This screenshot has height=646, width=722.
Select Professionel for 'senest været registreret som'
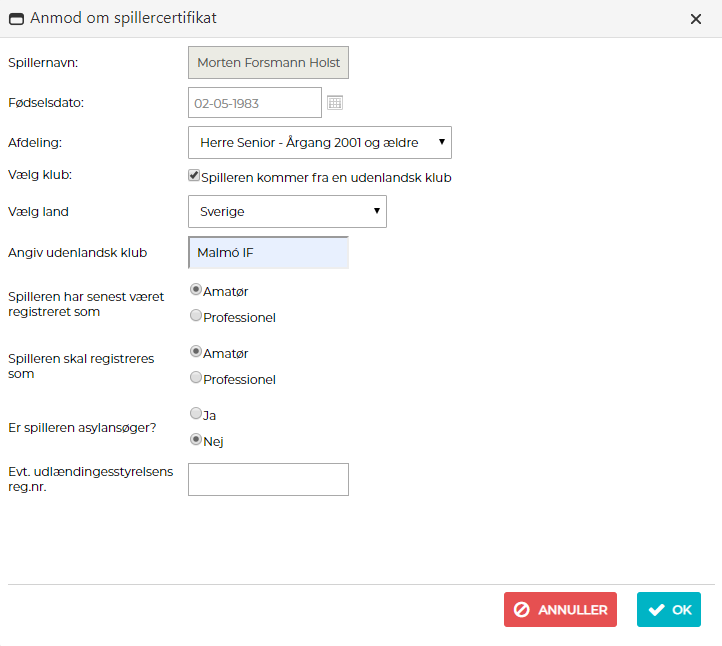pos(196,316)
